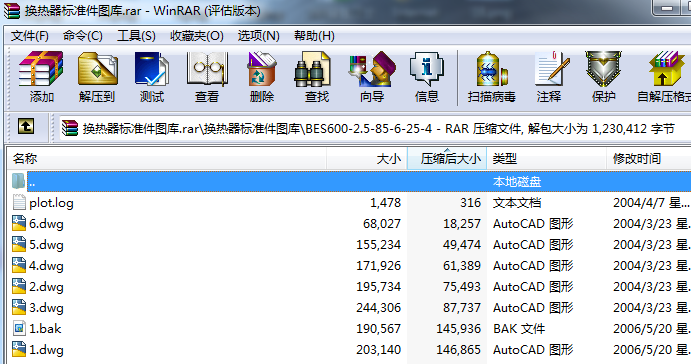The image size is (691, 364).
Task: Select the parent folder ".." icon
Action: pos(19,181)
